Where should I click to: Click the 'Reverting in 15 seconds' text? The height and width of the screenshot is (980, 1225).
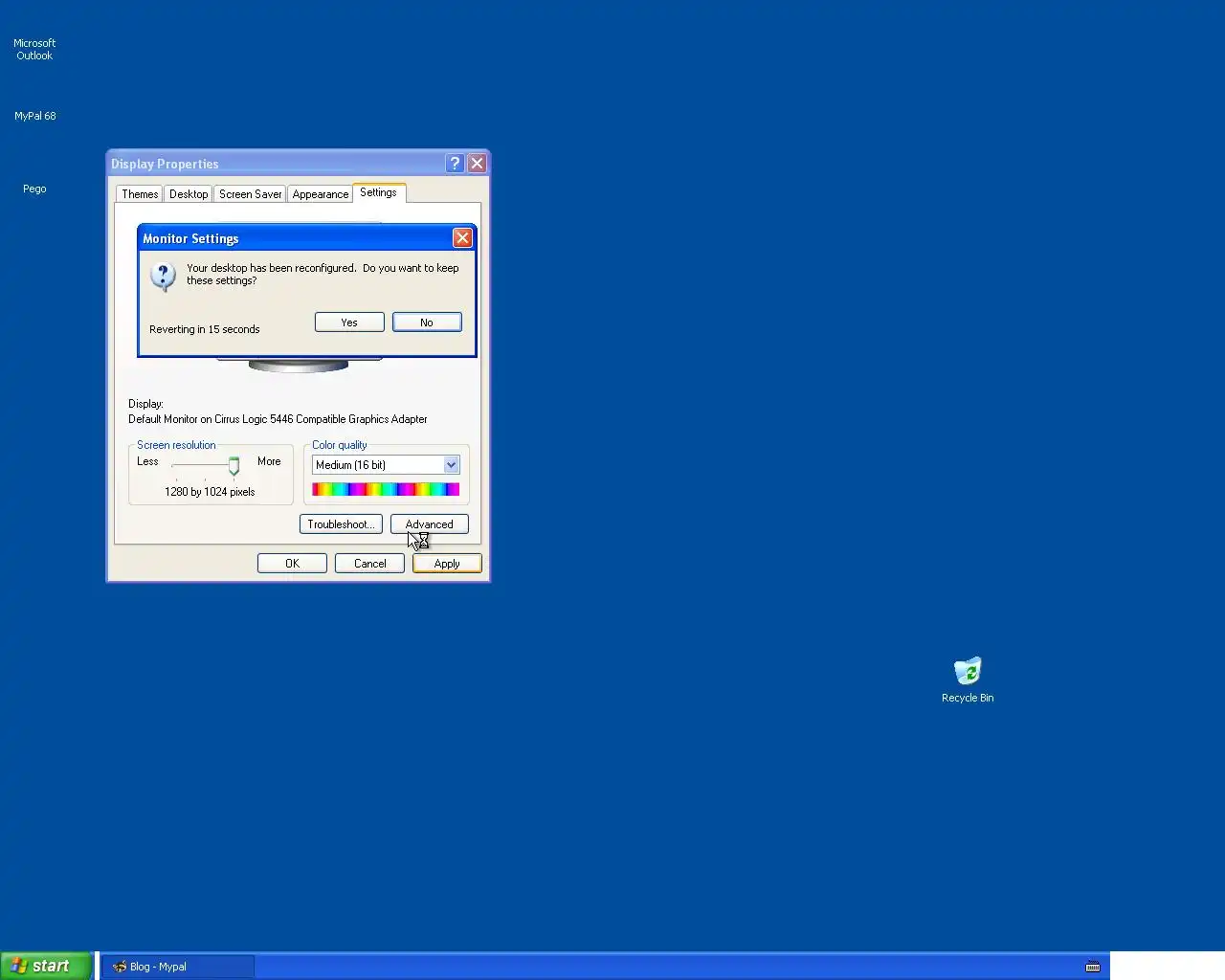pos(205,329)
